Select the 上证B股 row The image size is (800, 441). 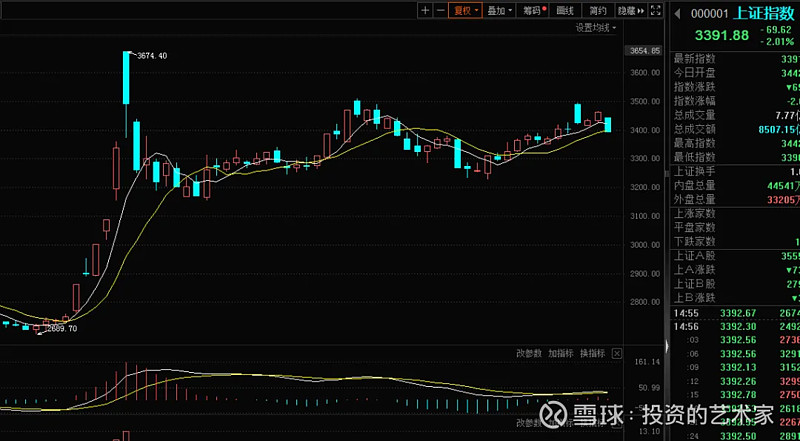735,284
